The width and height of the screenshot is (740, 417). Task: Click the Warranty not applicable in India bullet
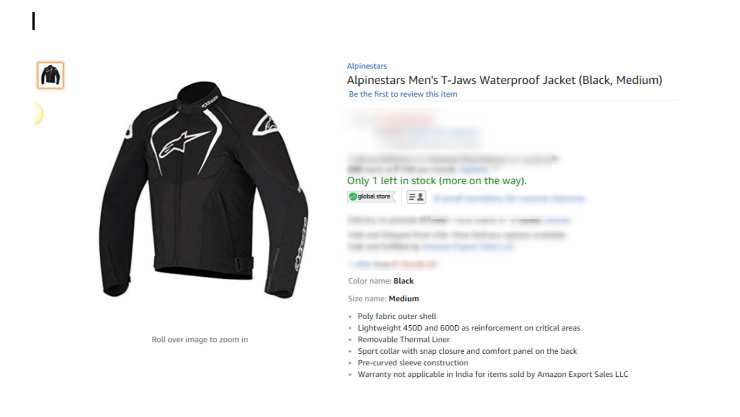point(493,375)
